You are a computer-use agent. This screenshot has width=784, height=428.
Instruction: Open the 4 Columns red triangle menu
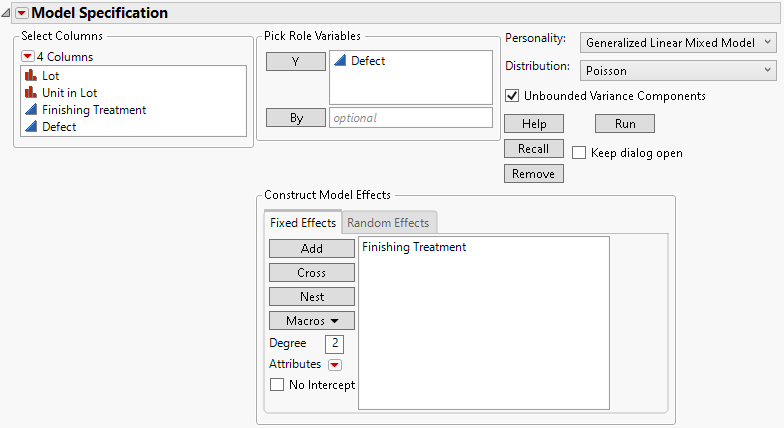[x=27, y=57]
